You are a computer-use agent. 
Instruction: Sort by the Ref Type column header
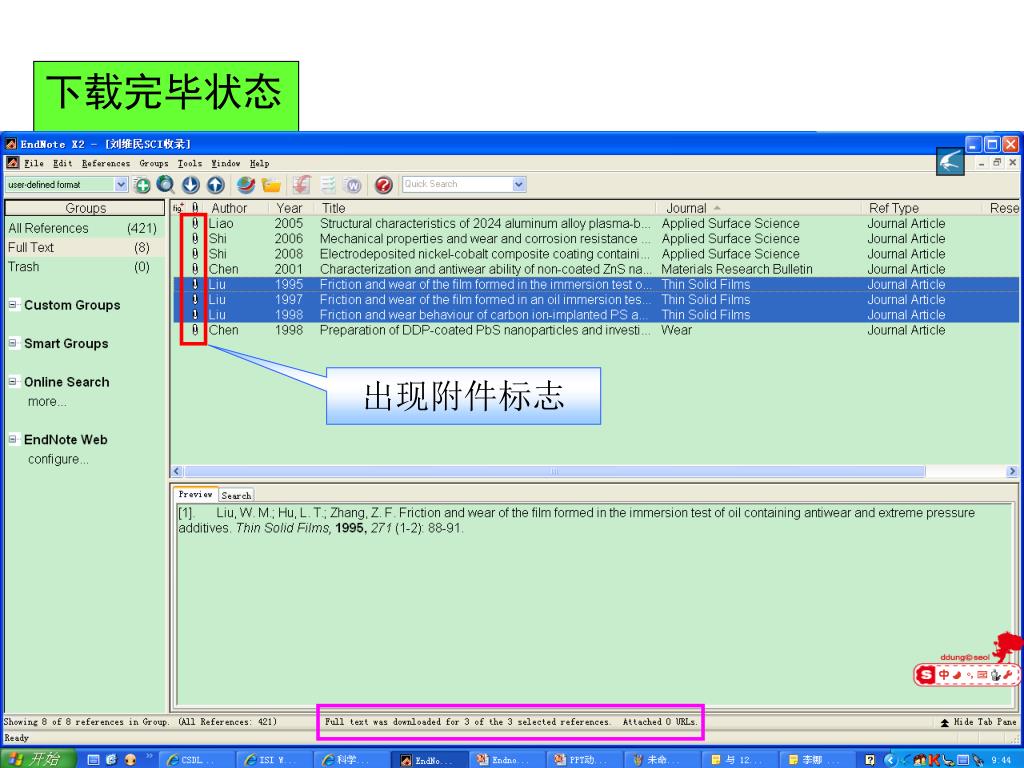click(x=920, y=208)
